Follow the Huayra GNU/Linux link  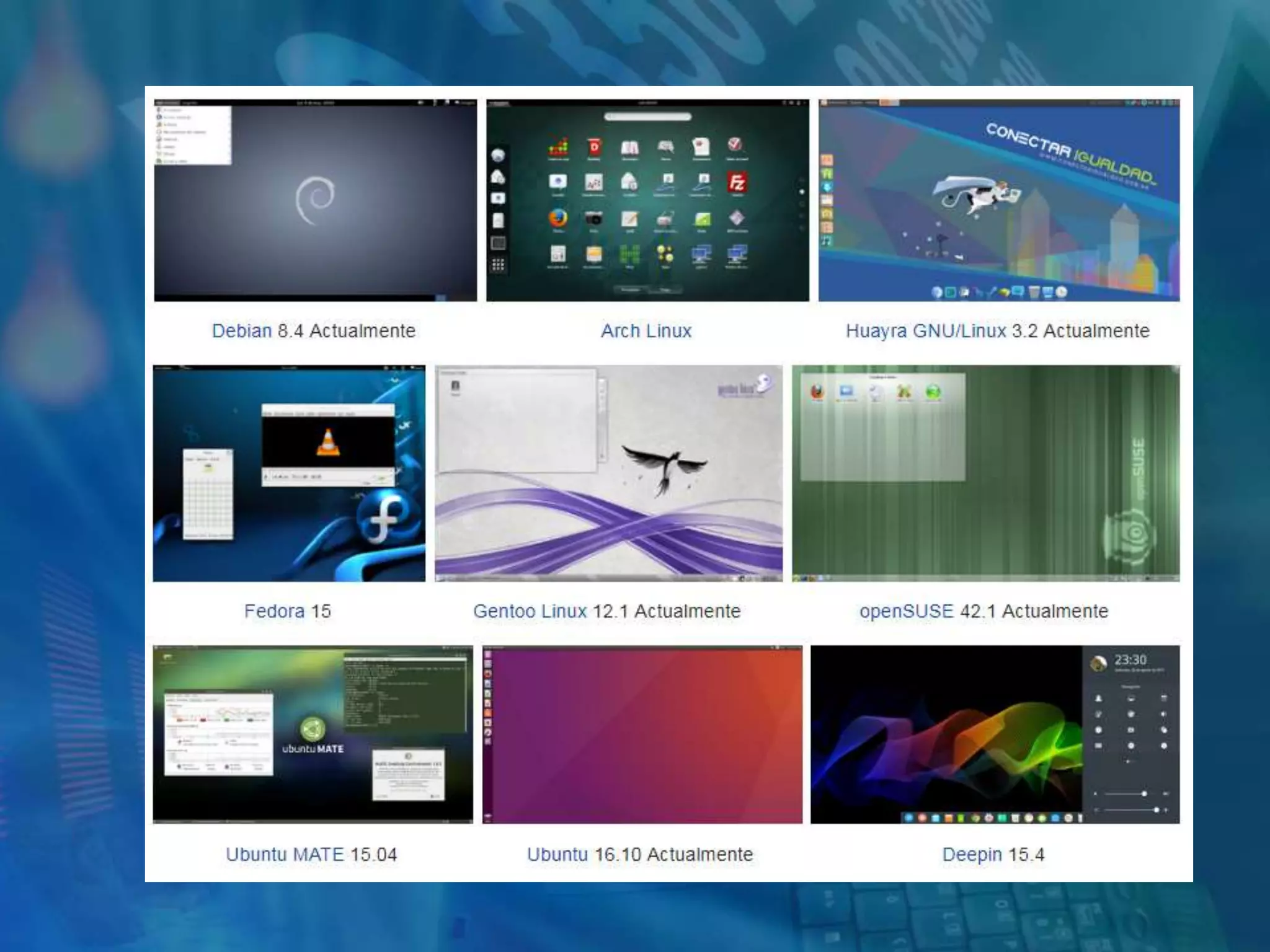click(926, 331)
